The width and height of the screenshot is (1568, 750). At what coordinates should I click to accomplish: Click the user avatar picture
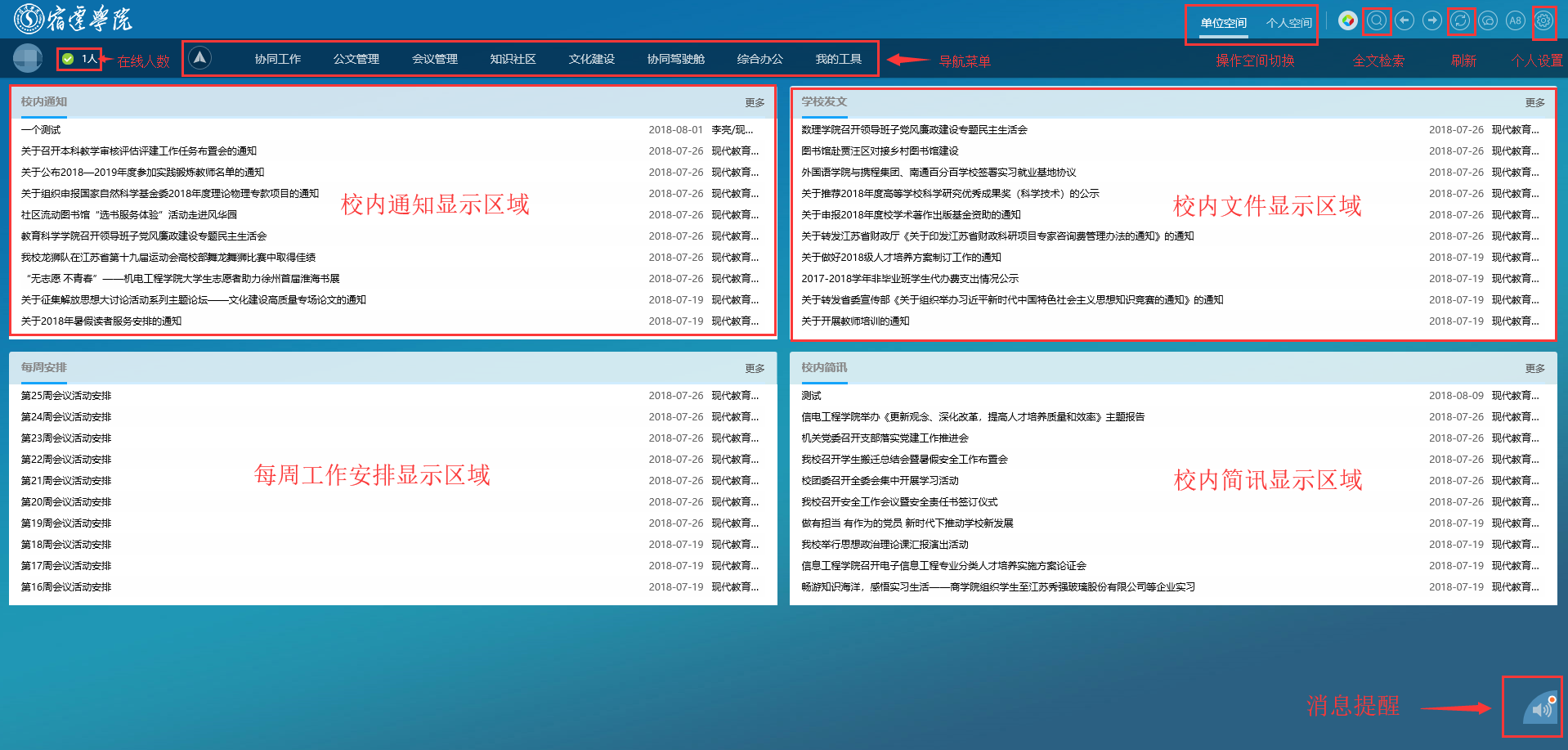point(28,58)
